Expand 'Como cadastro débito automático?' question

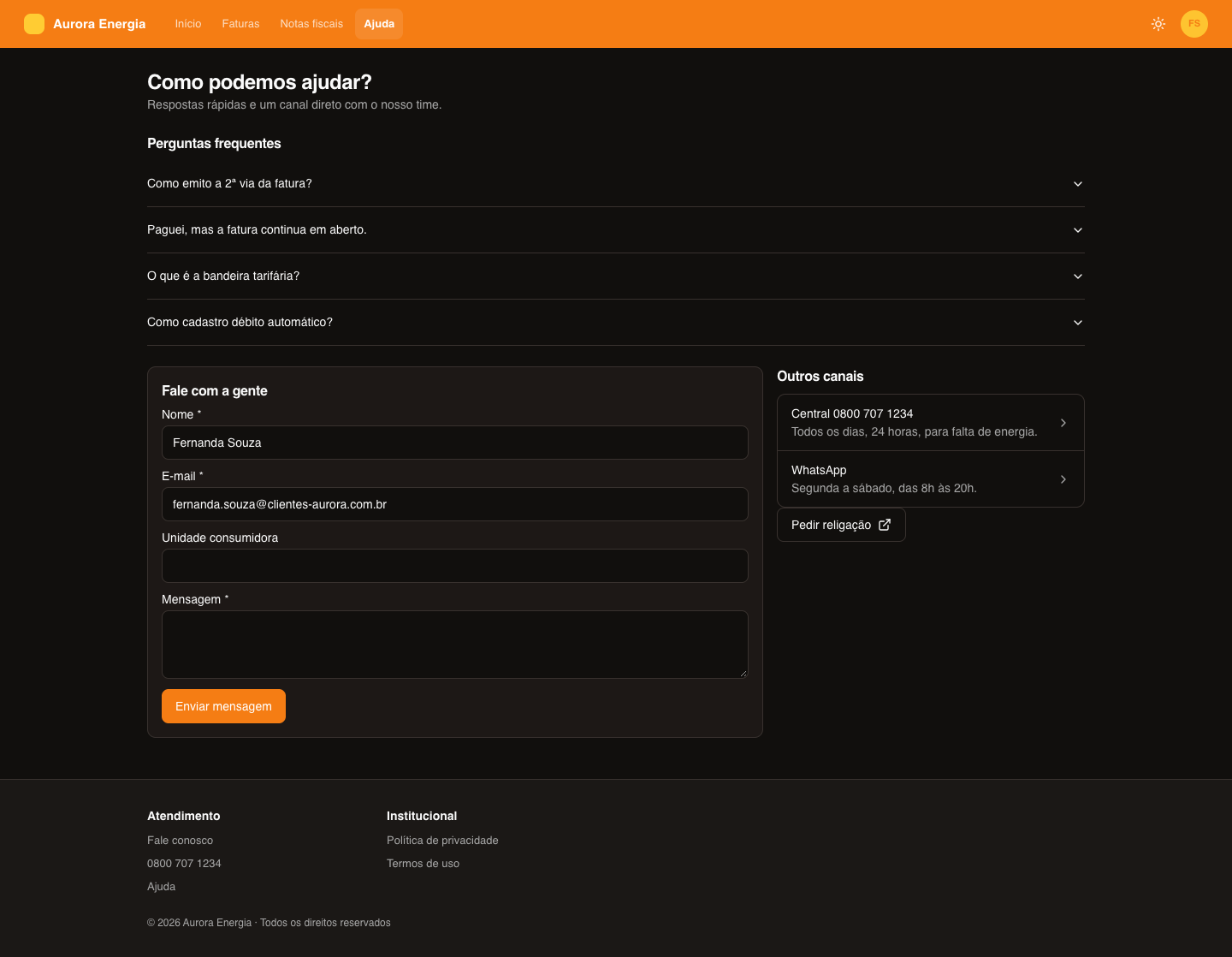pos(616,323)
